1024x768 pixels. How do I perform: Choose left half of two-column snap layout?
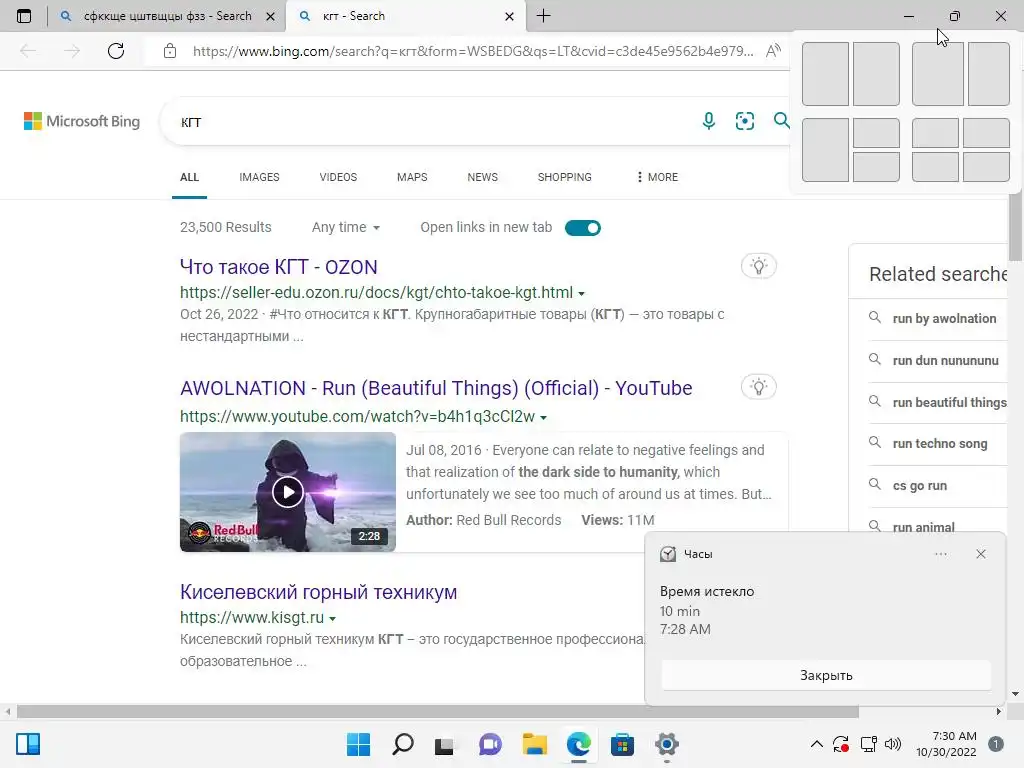[825, 74]
